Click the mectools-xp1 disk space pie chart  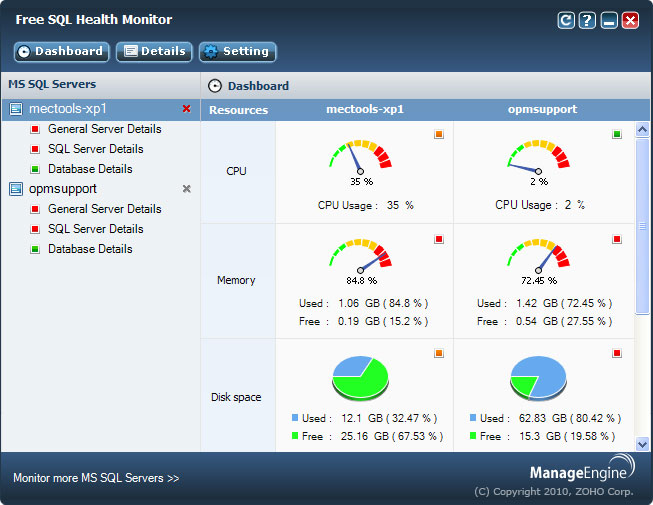[x=360, y=378]
